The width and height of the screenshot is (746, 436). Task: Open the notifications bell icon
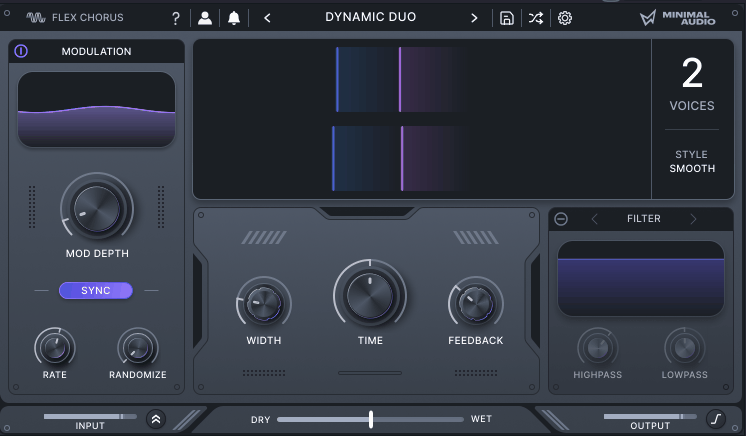click(234, 18)
